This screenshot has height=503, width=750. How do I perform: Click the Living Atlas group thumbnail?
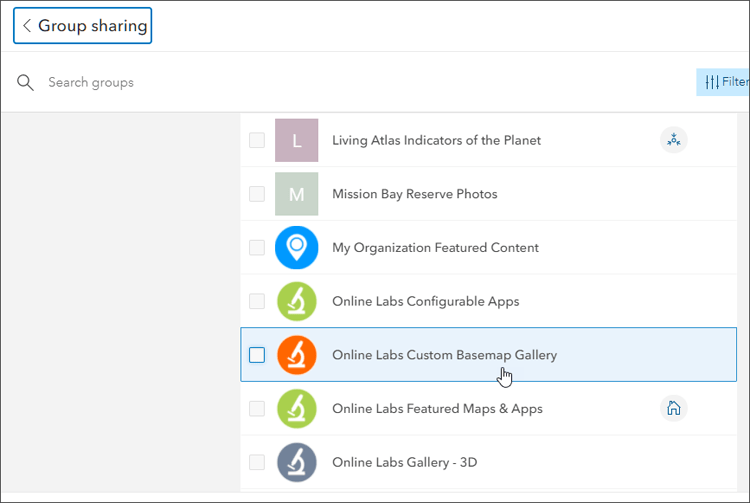[296, 141]
